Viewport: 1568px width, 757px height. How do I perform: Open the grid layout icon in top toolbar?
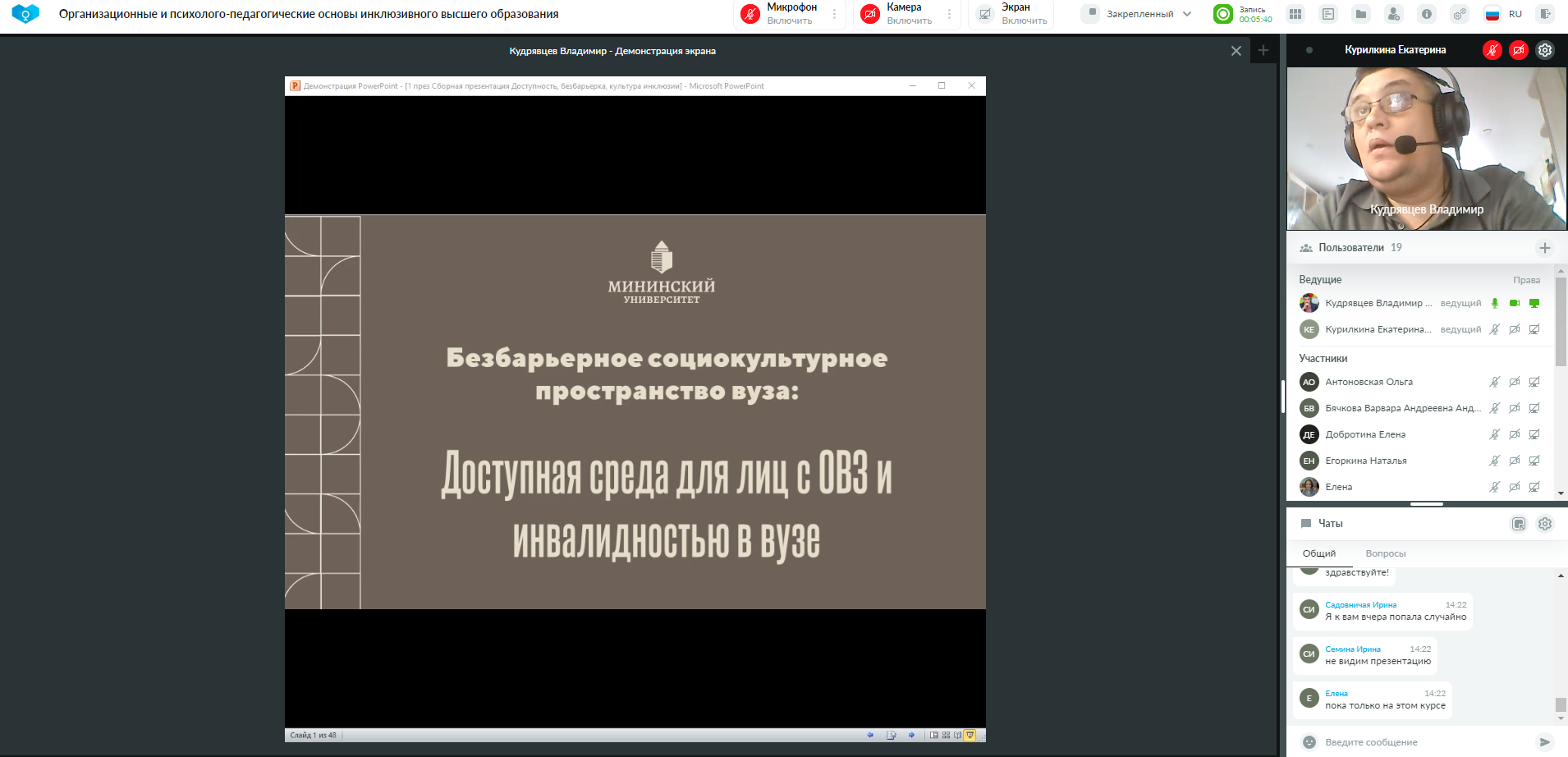(1295, 14)
